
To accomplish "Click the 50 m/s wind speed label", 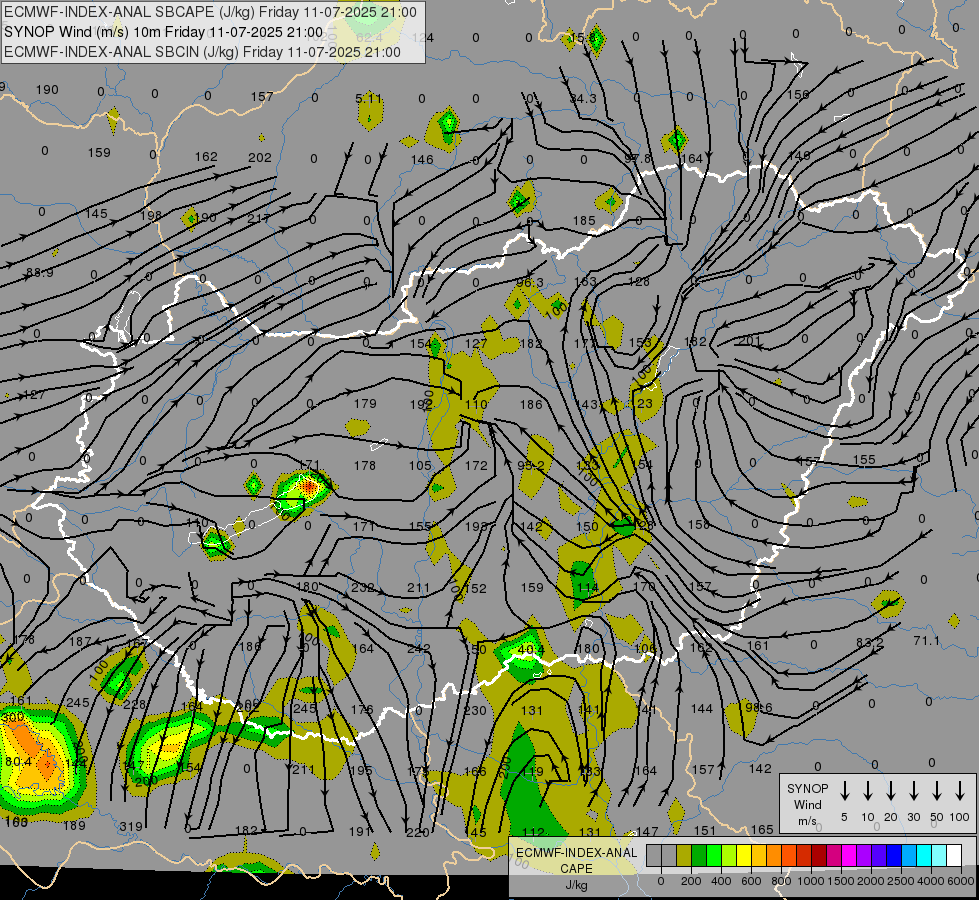I will point(937,817).
